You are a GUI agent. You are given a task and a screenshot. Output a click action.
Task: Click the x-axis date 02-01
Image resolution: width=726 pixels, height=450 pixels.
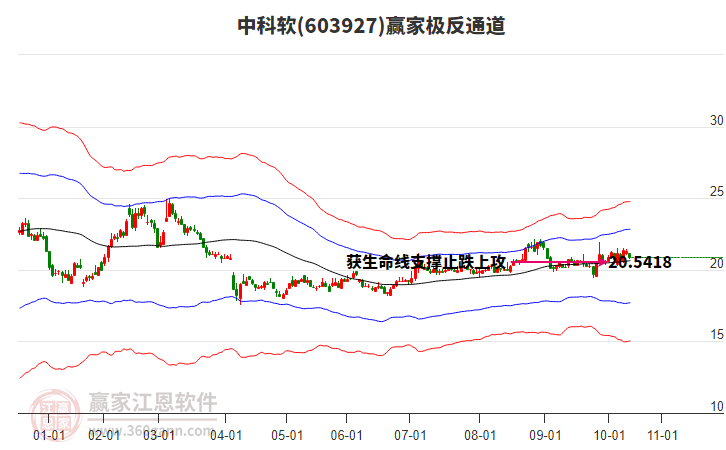point(104,436)
